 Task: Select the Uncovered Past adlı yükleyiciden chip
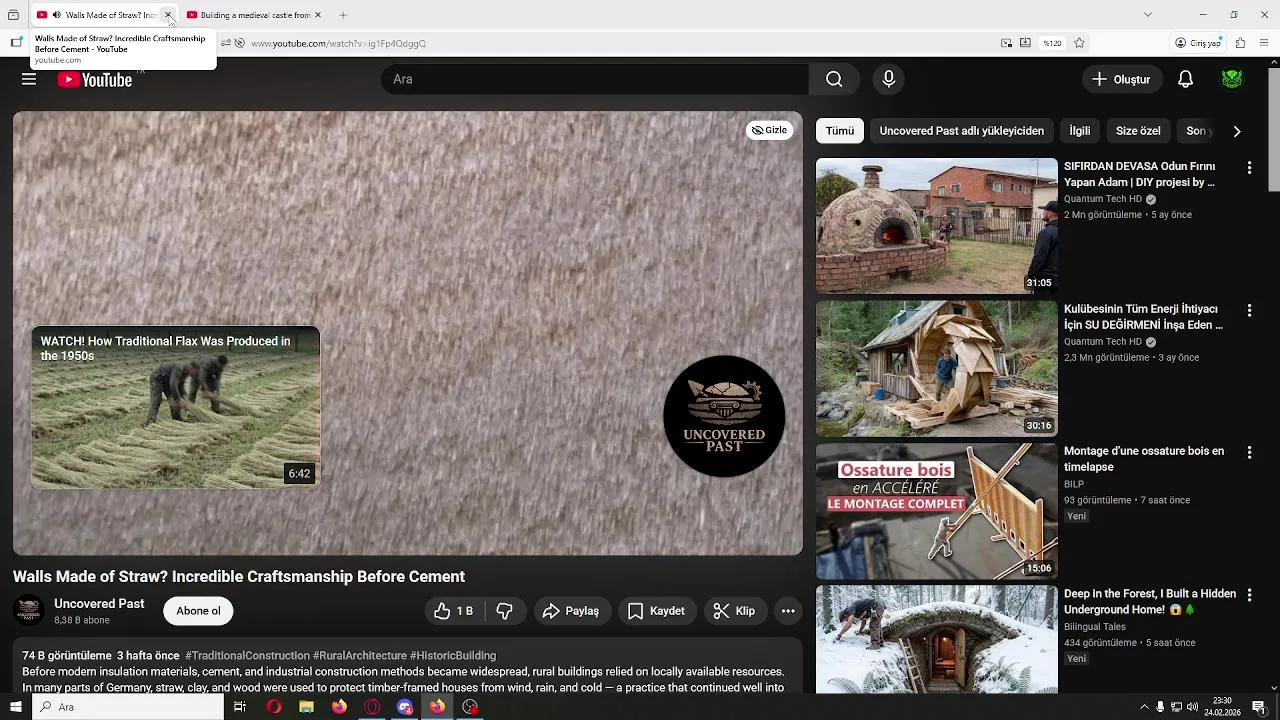(962, 131)
